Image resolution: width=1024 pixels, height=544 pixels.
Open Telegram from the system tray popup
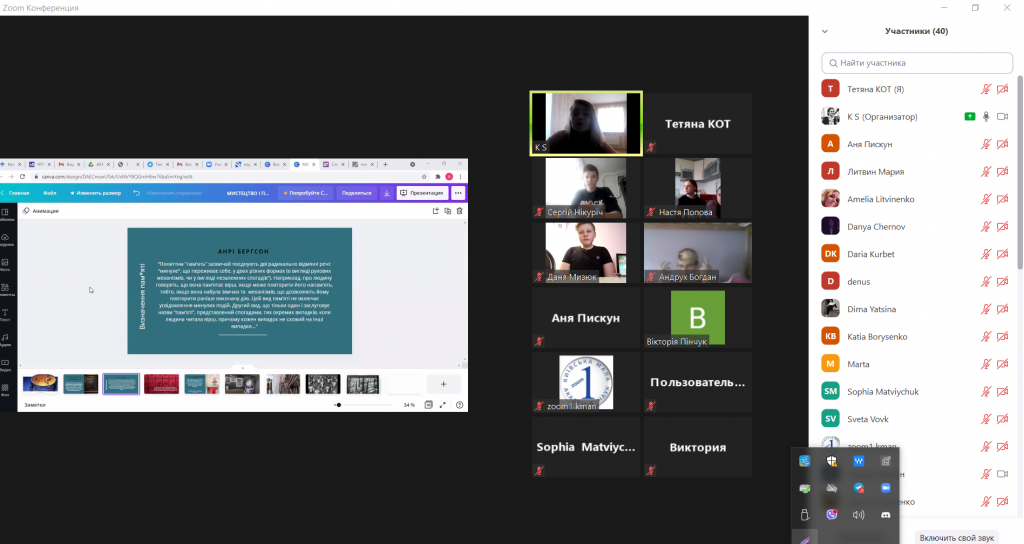[858, 488]
